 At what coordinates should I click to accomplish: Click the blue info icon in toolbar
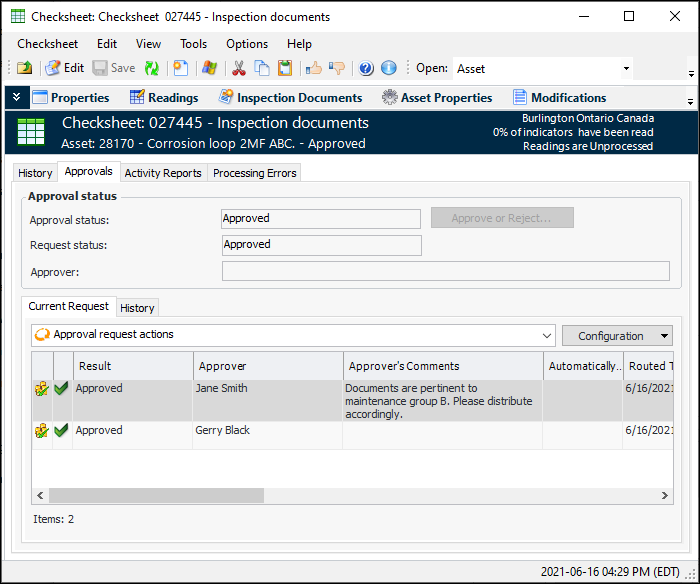[x=389, y=68]
